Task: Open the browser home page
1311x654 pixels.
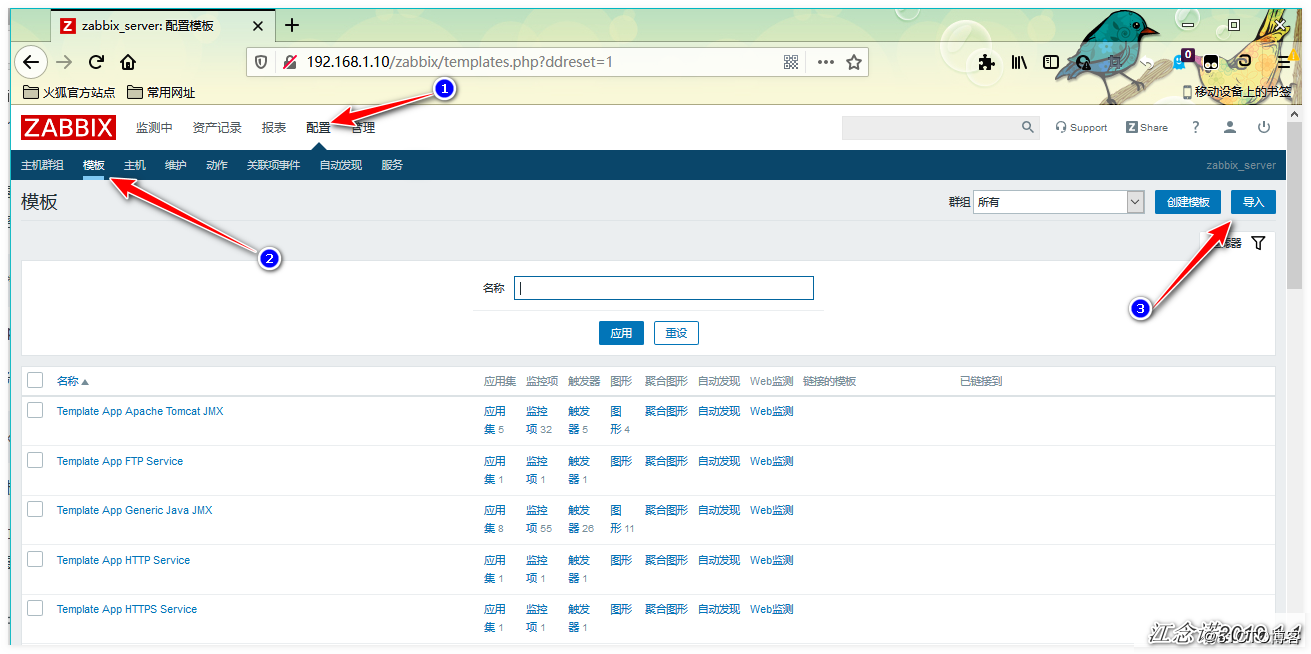Action: click(x=128, y=62)
